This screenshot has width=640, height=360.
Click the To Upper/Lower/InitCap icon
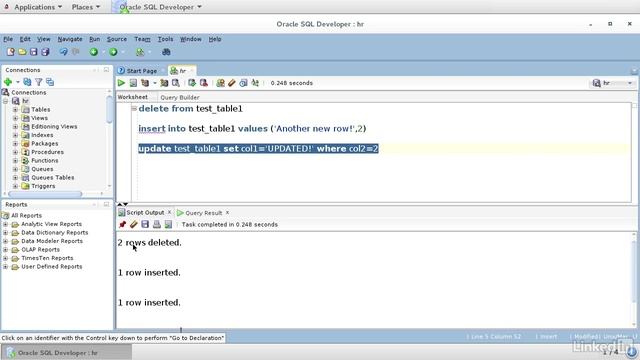255,83
